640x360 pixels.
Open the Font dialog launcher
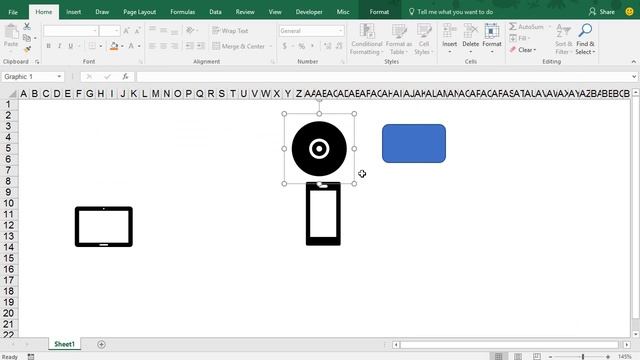140,62
